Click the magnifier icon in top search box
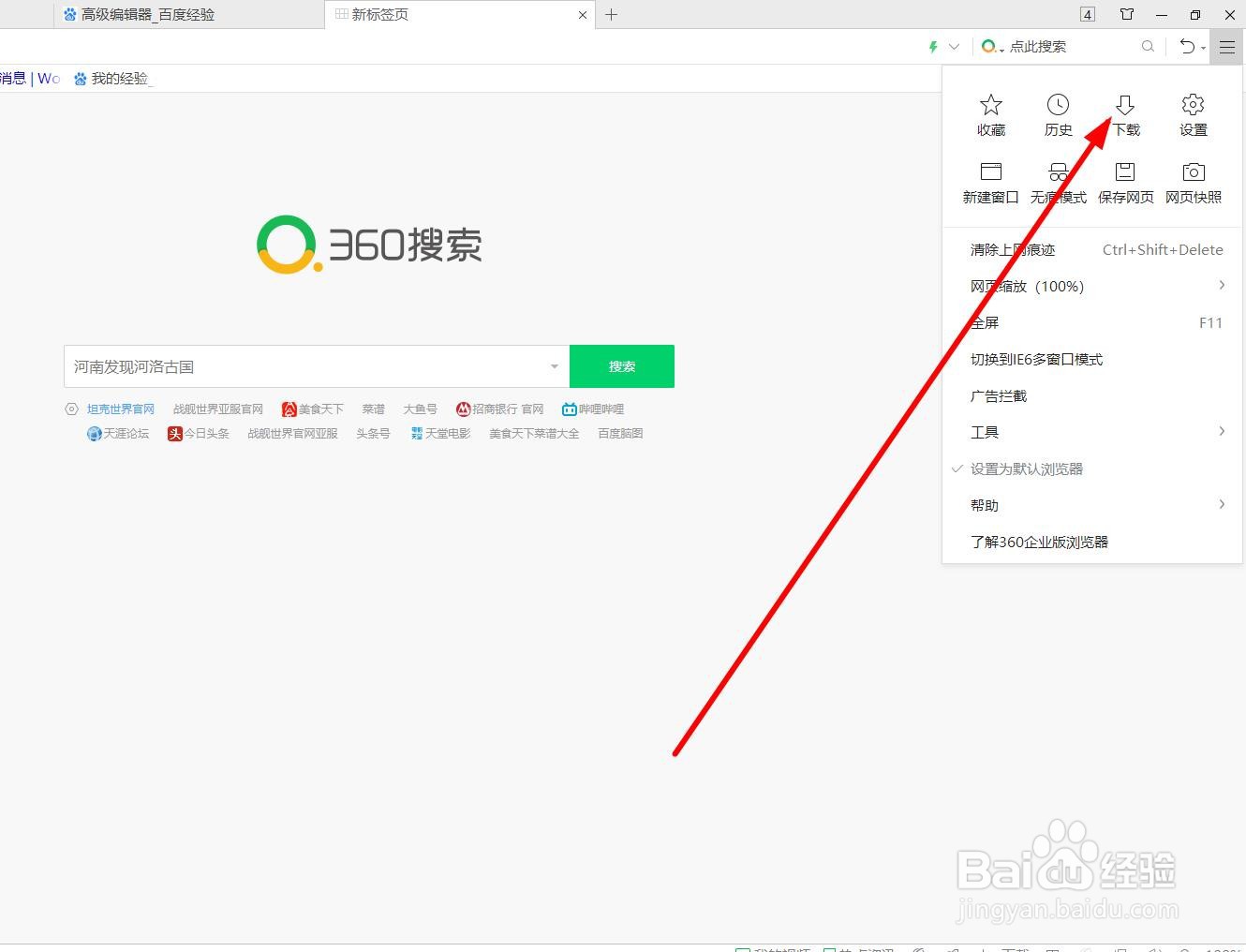This screenshot has height=952, width=1246. click(1148, 47)
